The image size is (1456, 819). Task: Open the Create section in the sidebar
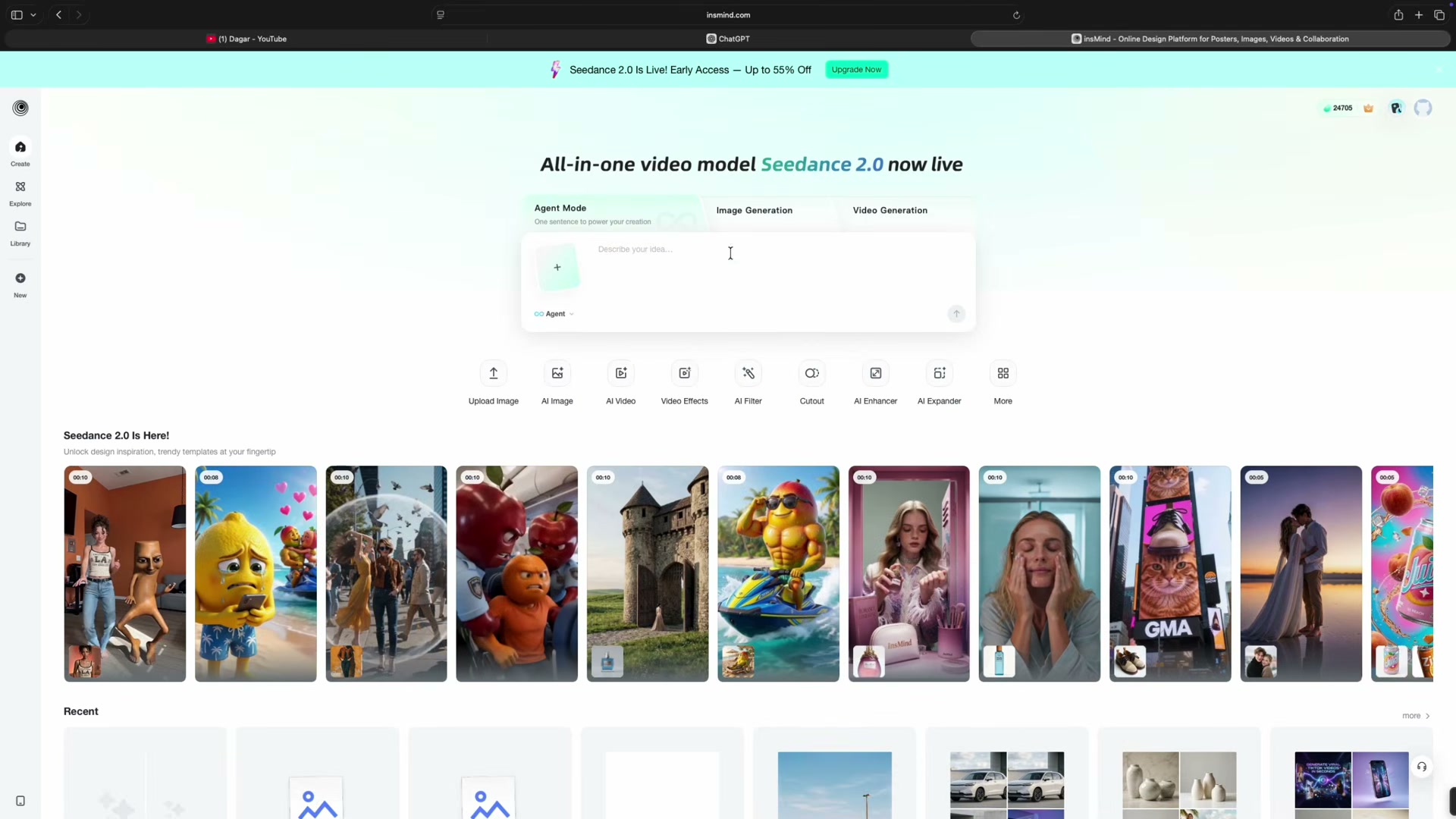(x=20, y=152)
